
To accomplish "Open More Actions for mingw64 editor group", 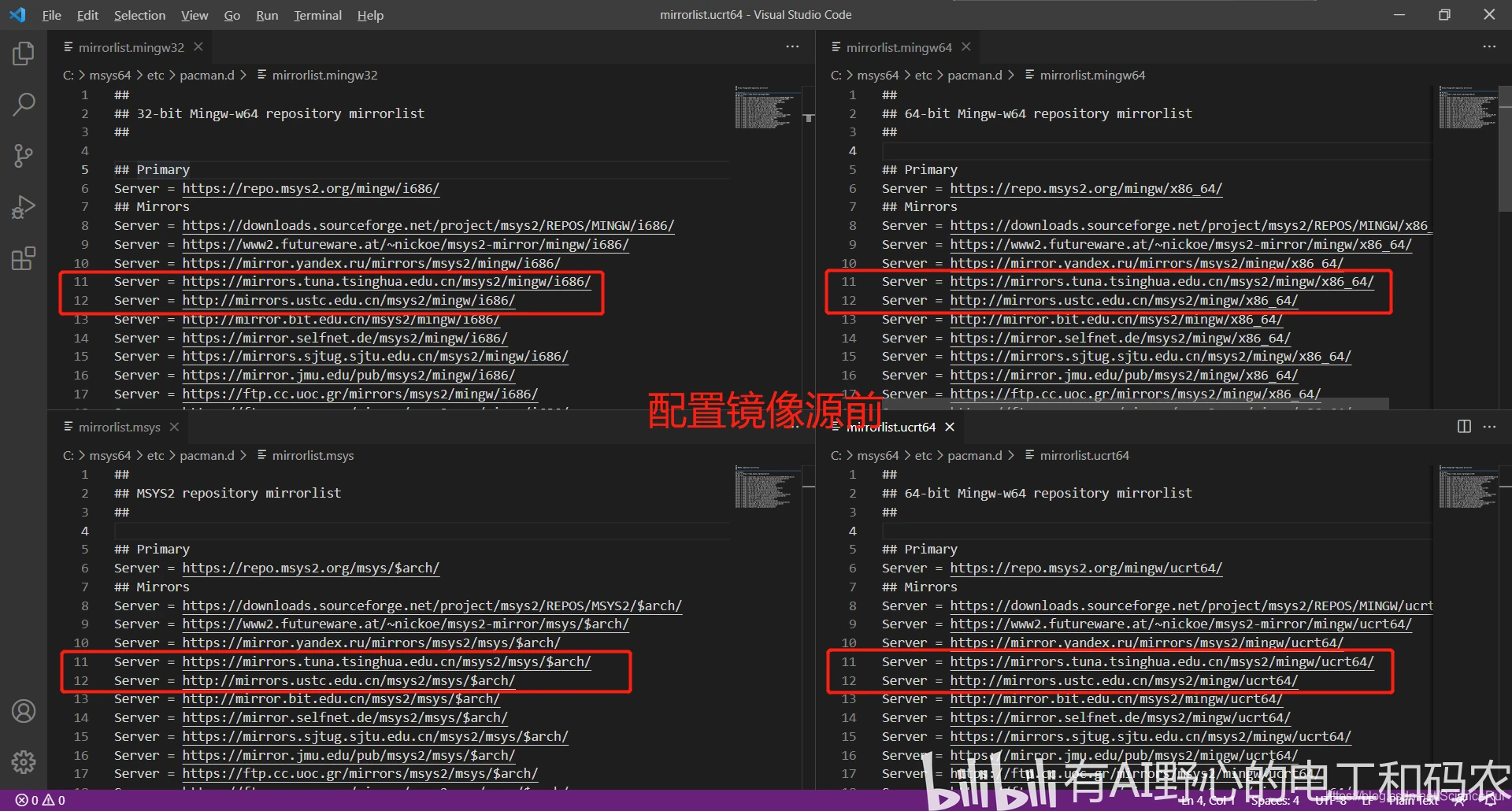I will tap(1489, 47).
